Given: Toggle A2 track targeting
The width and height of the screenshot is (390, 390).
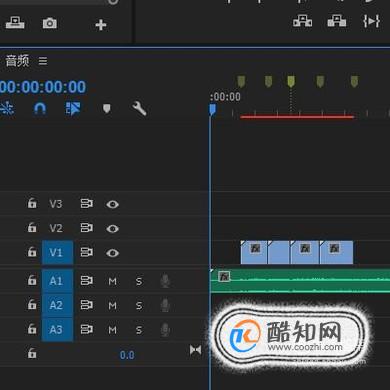Looking at the screenshot, I should pos(57,305).
